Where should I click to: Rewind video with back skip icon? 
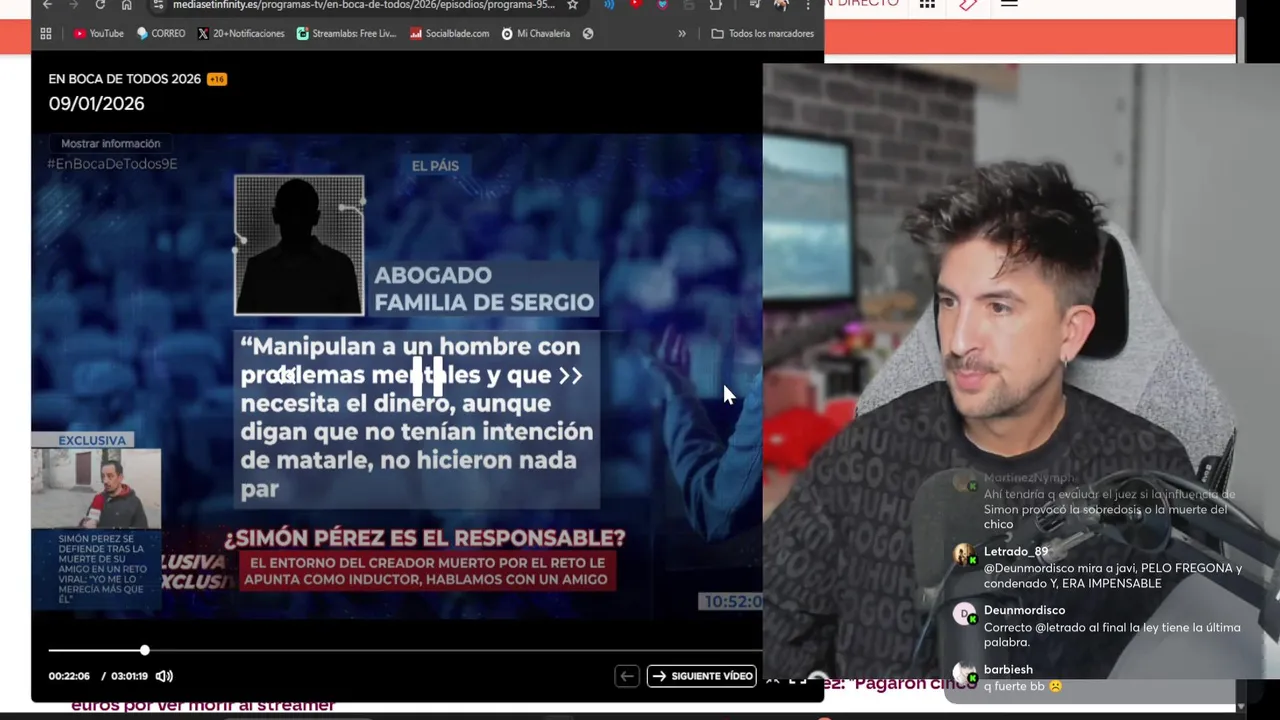(x=285, y=376)
